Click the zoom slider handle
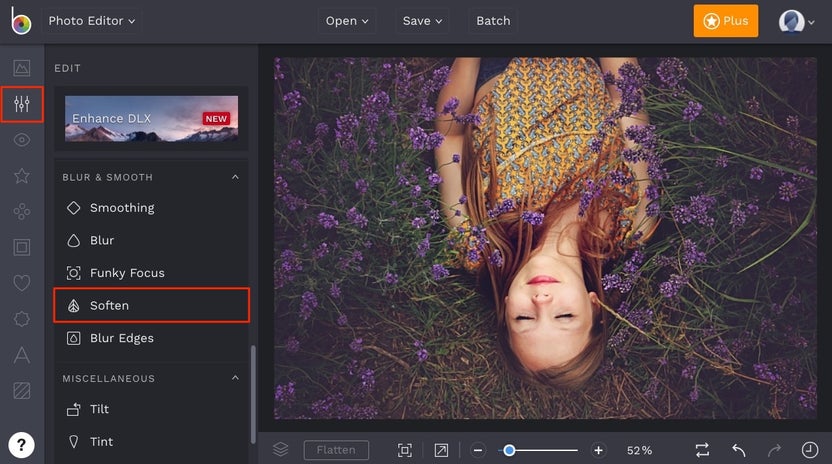Viewport: 832px width, 464px height. pyautogui.click(x=509, y=450)
